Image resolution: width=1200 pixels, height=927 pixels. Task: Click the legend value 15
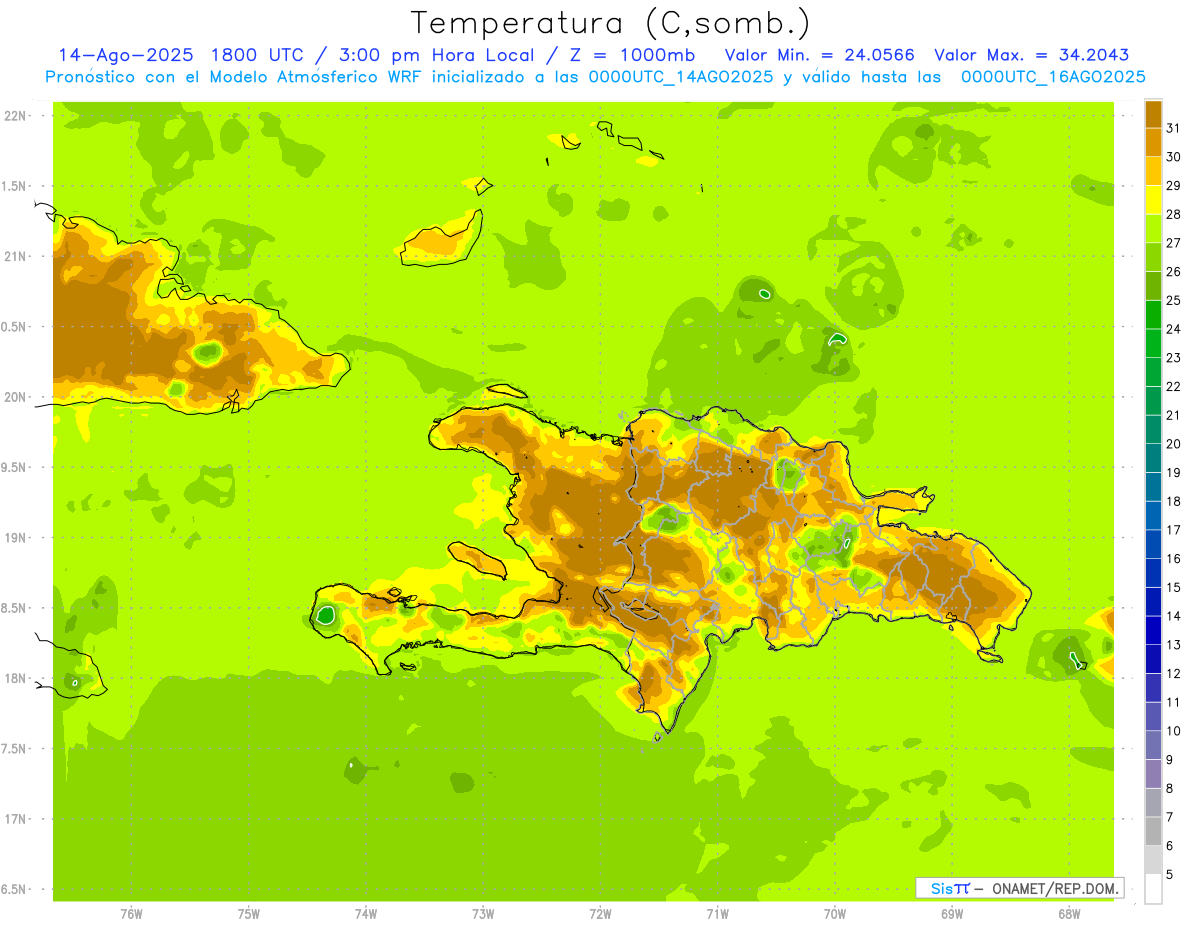pyautogui.click(x=1173, y=587)
